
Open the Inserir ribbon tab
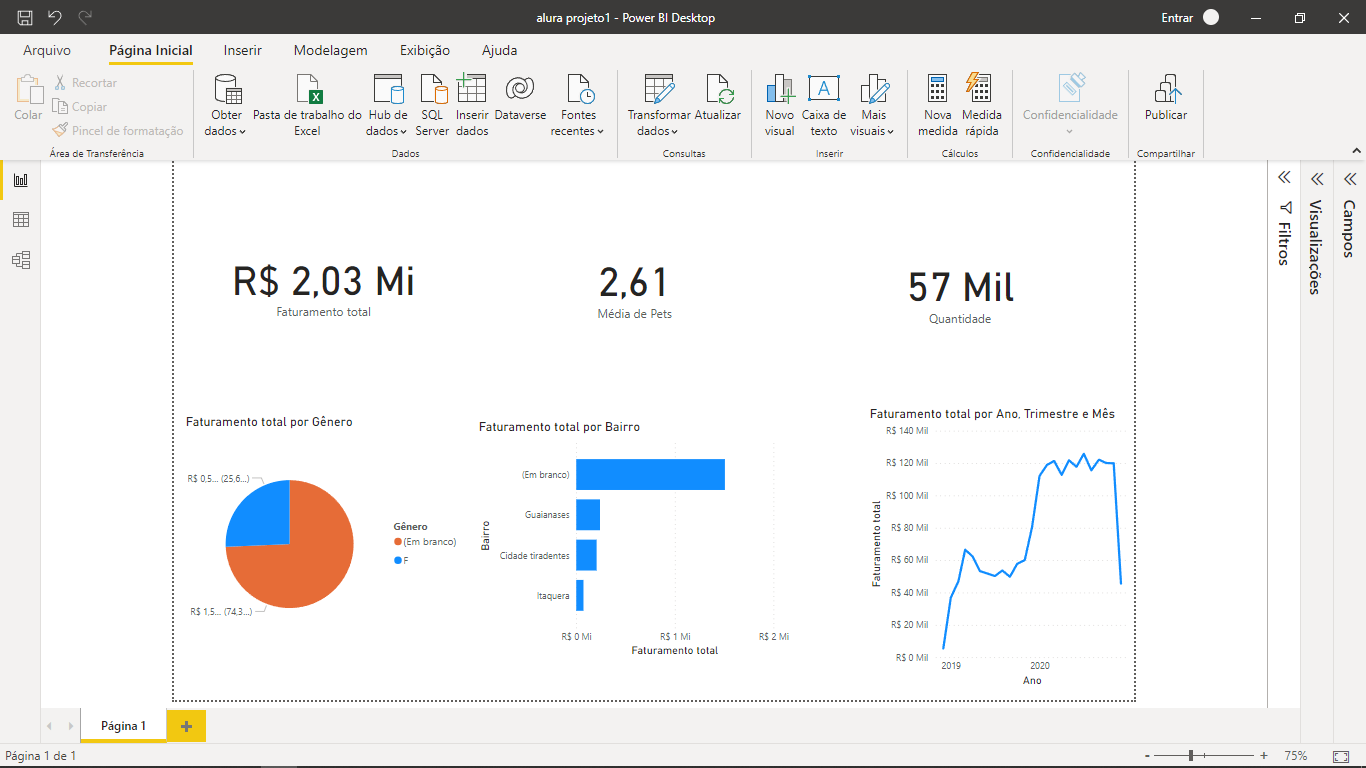point(243,50)
